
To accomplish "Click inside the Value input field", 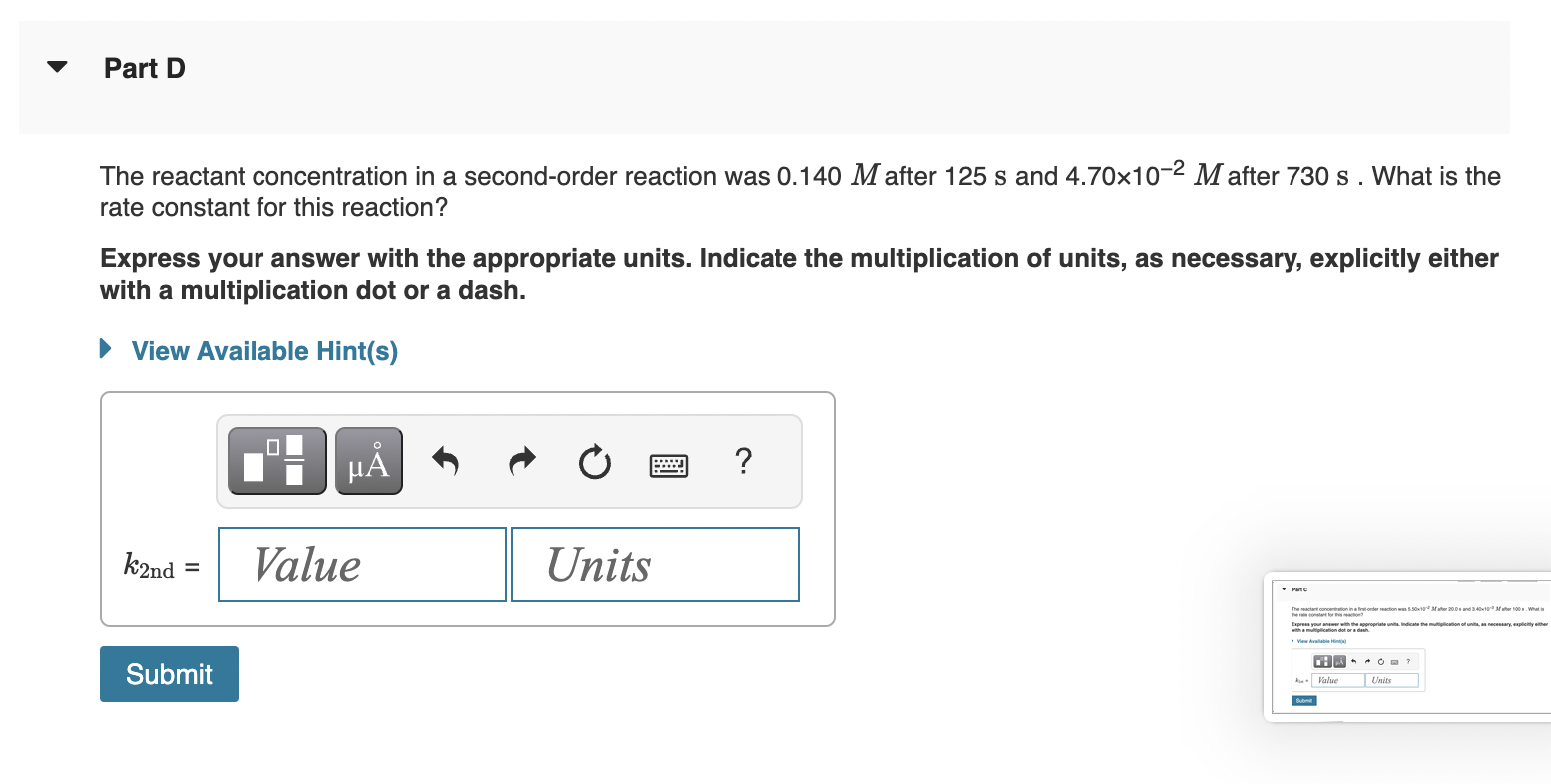I will point(360,564).
